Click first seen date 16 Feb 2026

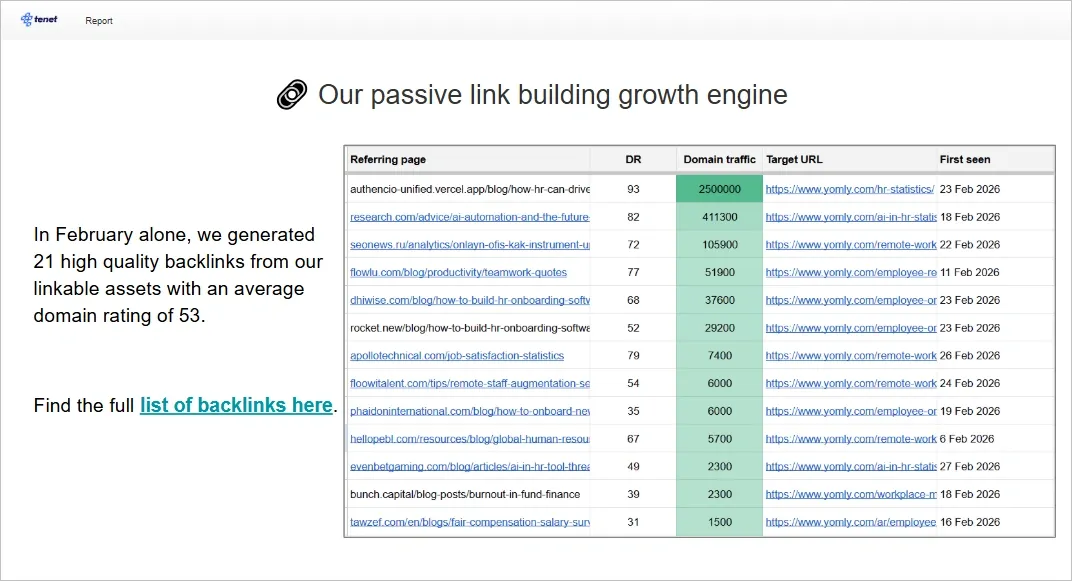(x=969, y=522)
